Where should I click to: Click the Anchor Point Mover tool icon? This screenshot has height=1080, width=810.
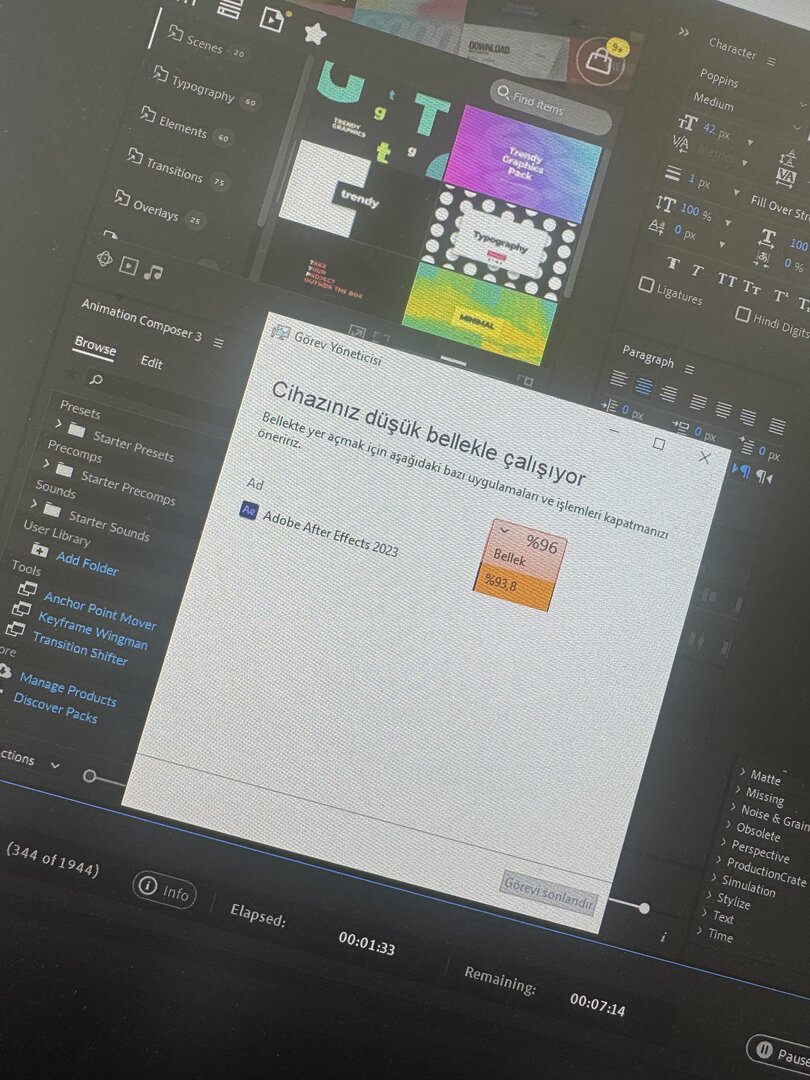click(x=28, y=589)
